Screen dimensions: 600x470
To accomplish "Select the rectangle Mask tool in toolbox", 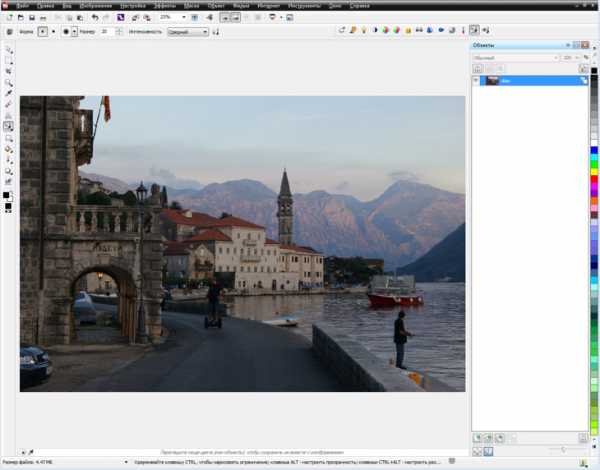I will (x=8, y=60).
